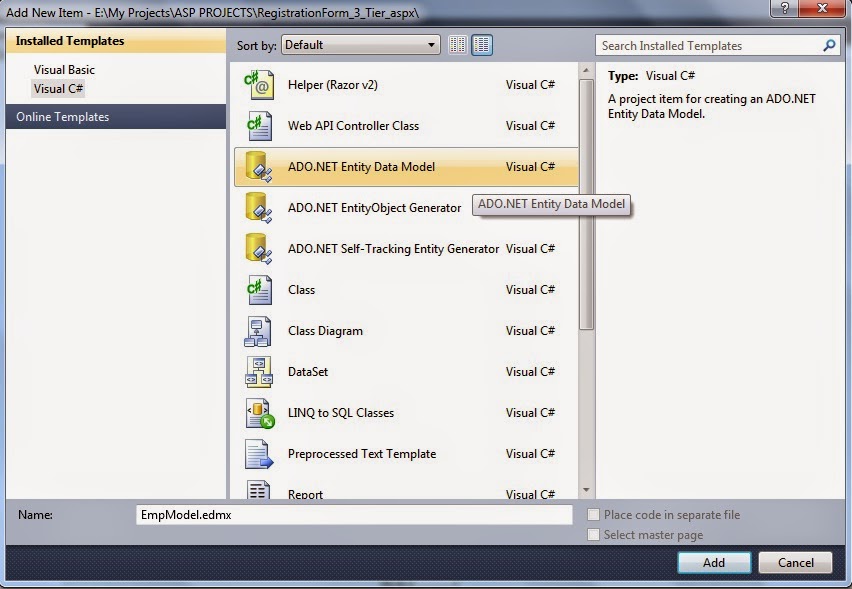The width and height of the screenshot is (852, 589).
Task: Select Installed Templates section header
Action: (x=116, y=41)
